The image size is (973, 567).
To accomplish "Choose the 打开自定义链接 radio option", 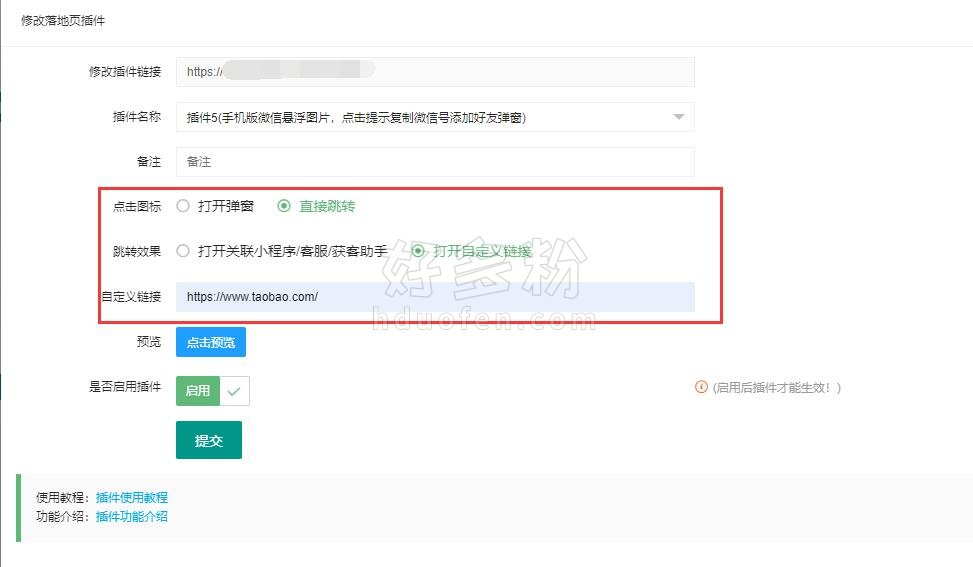I will click(418, 251).
